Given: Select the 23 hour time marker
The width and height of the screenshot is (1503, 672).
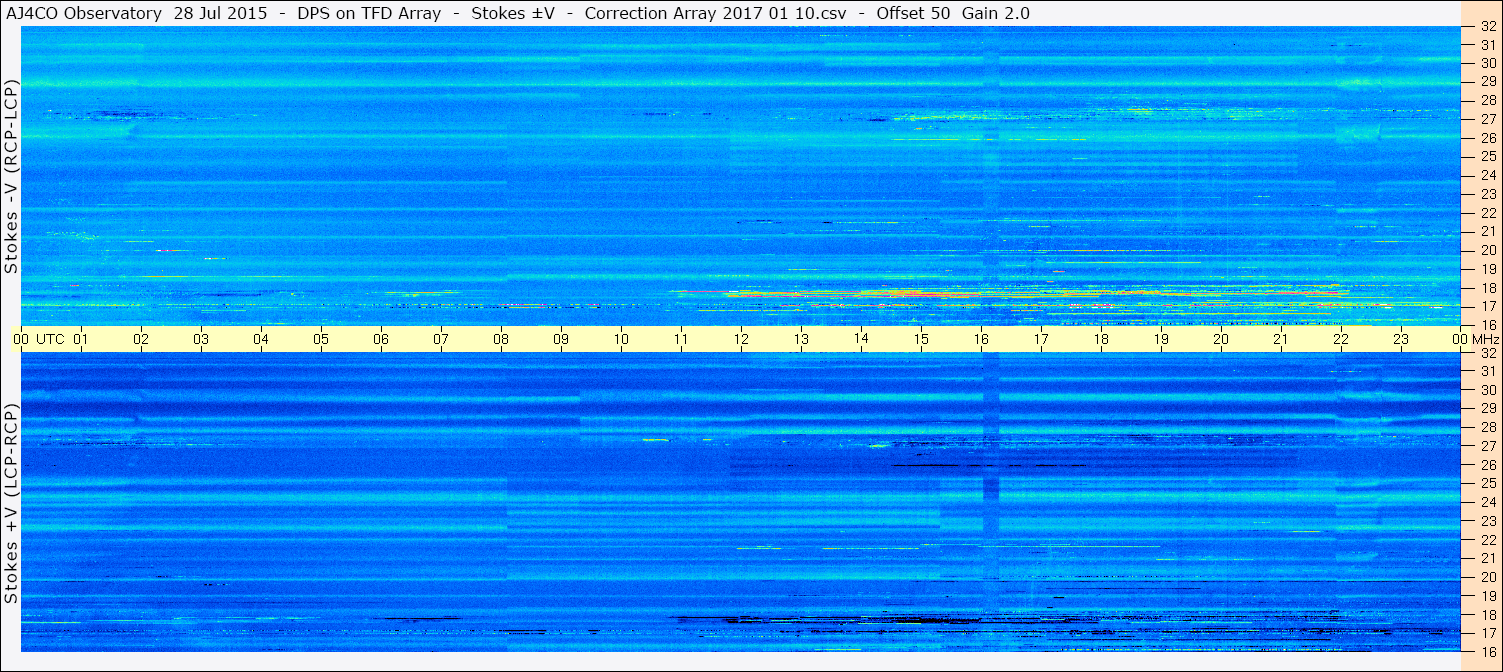Looking at the screenshot, I should point(1401,340).
